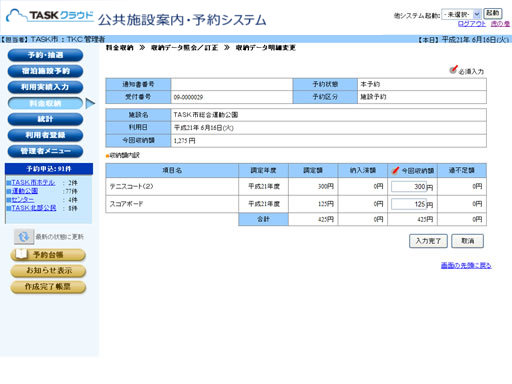Click the スコアボード payment amount field
Viewport: 512px width, 384px height.
[x=409, y=204]
